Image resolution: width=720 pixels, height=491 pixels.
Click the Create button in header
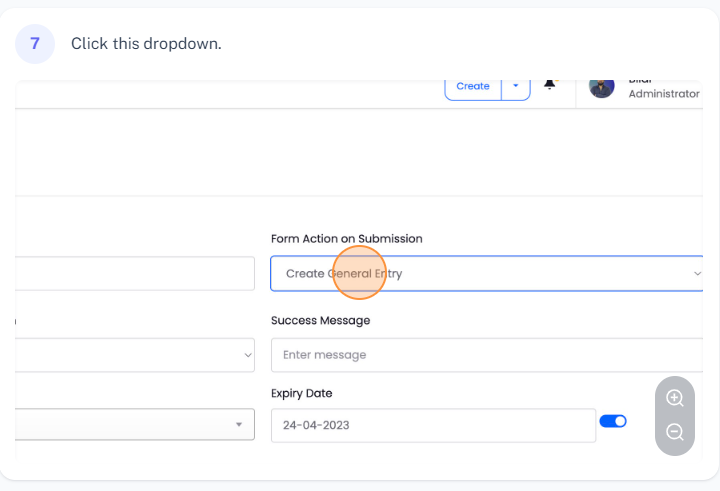(472, 87)
